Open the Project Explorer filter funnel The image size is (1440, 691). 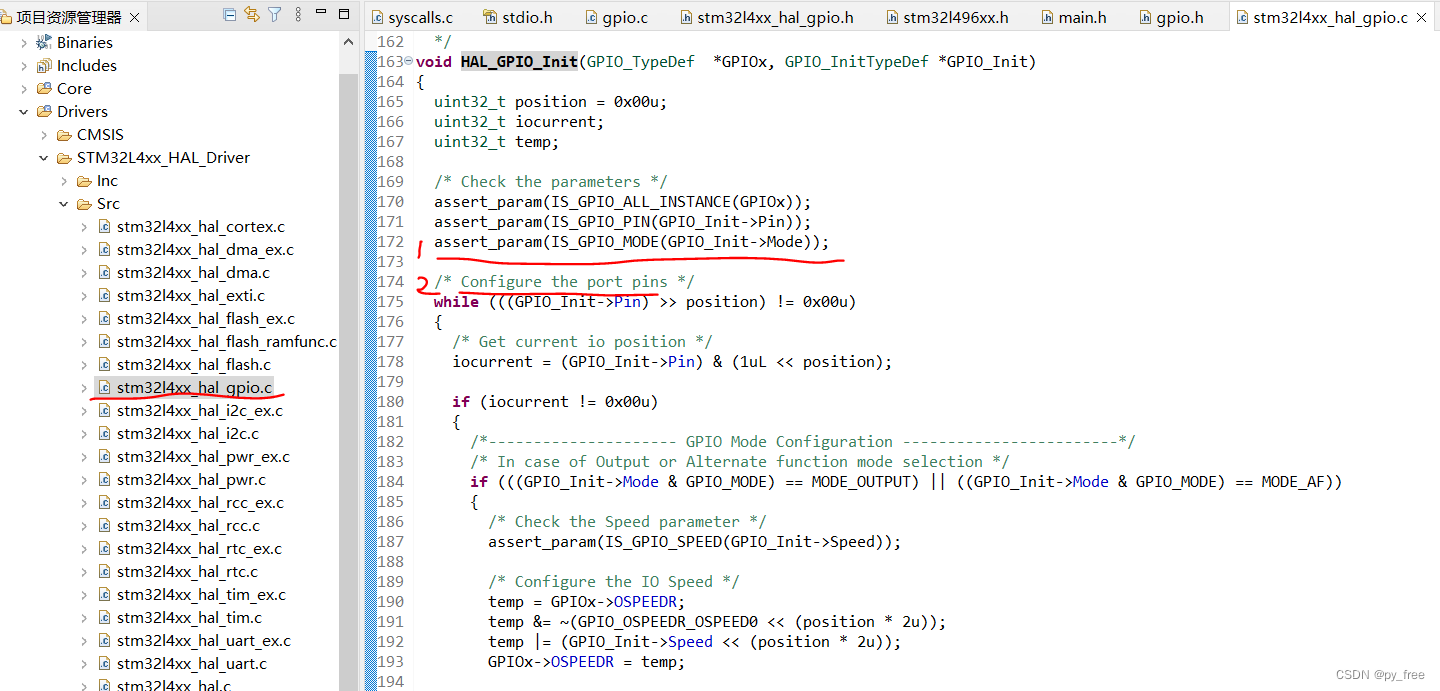tap(275, 14)
